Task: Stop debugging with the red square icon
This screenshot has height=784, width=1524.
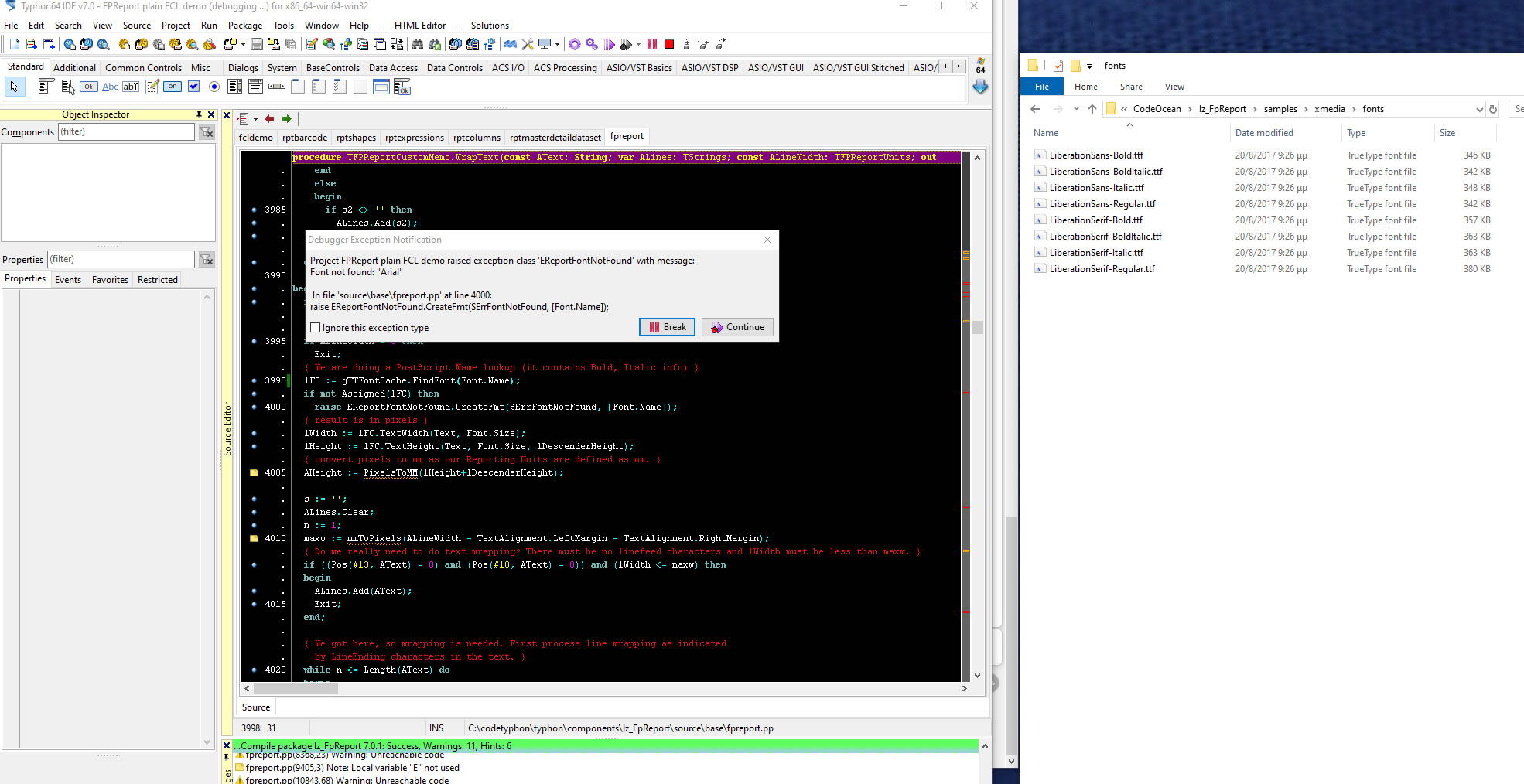Action: (x=669, y=44)
